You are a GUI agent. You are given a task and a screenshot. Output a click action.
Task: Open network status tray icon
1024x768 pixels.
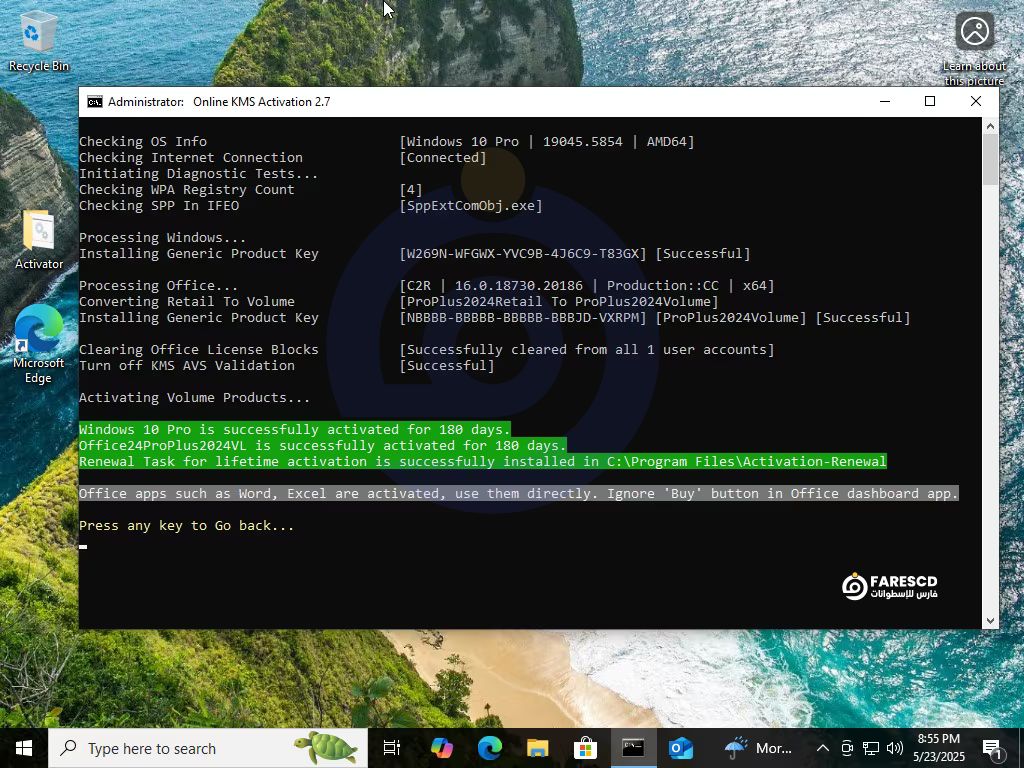coord(871,748)
